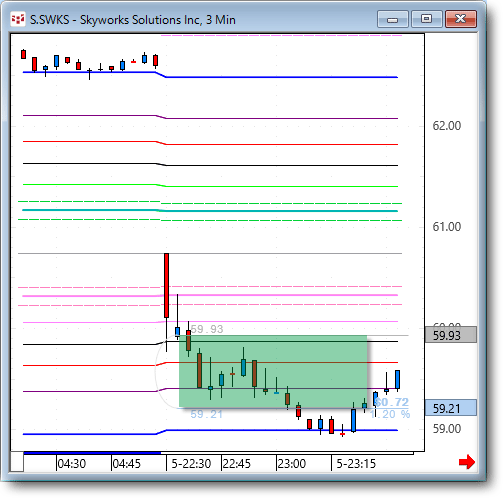This screenshot has width=504, height=499.
Task: Click the 23:00 time axis label
Action: [x=292, y=463]
